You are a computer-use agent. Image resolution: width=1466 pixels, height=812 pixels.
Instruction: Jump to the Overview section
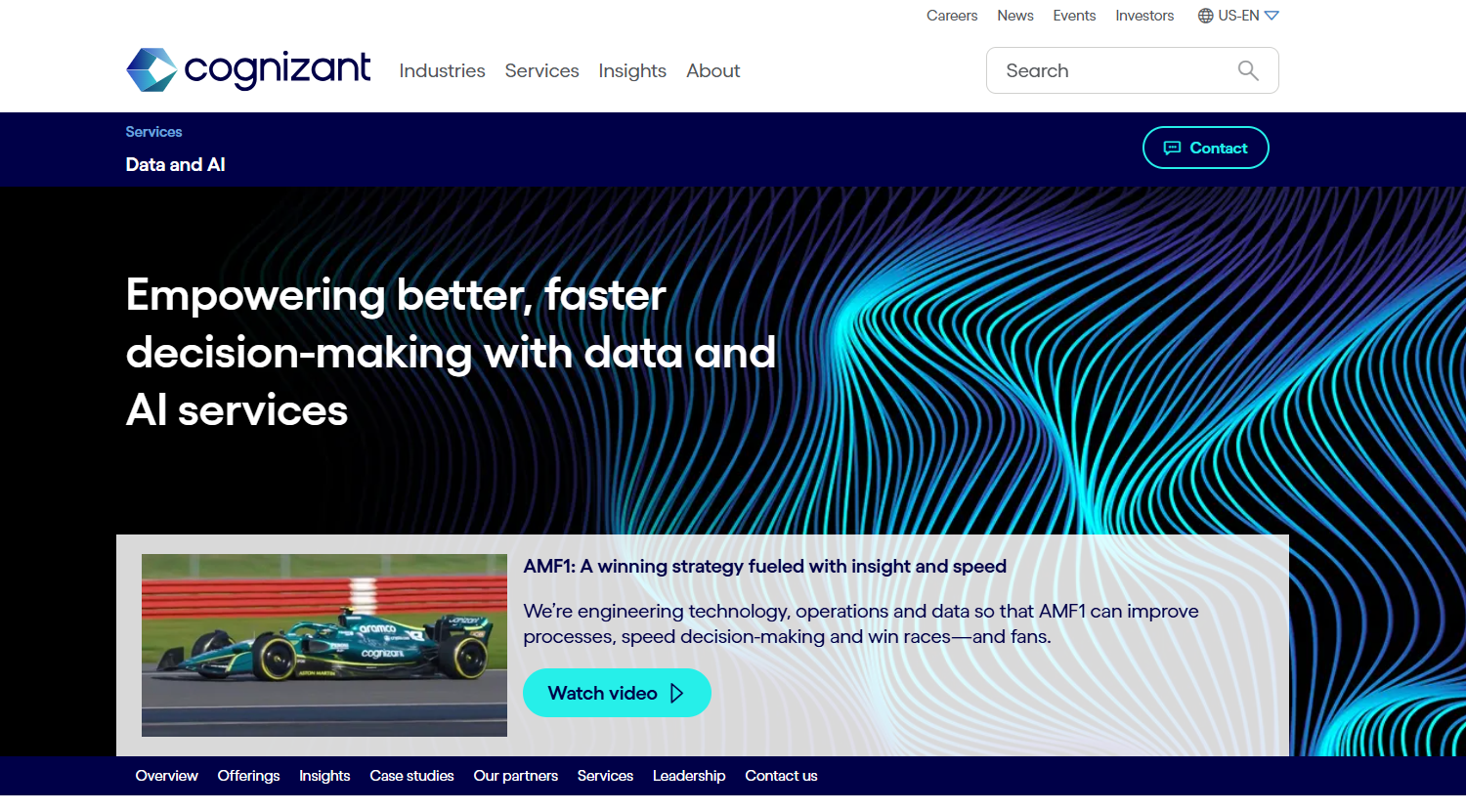166,776
